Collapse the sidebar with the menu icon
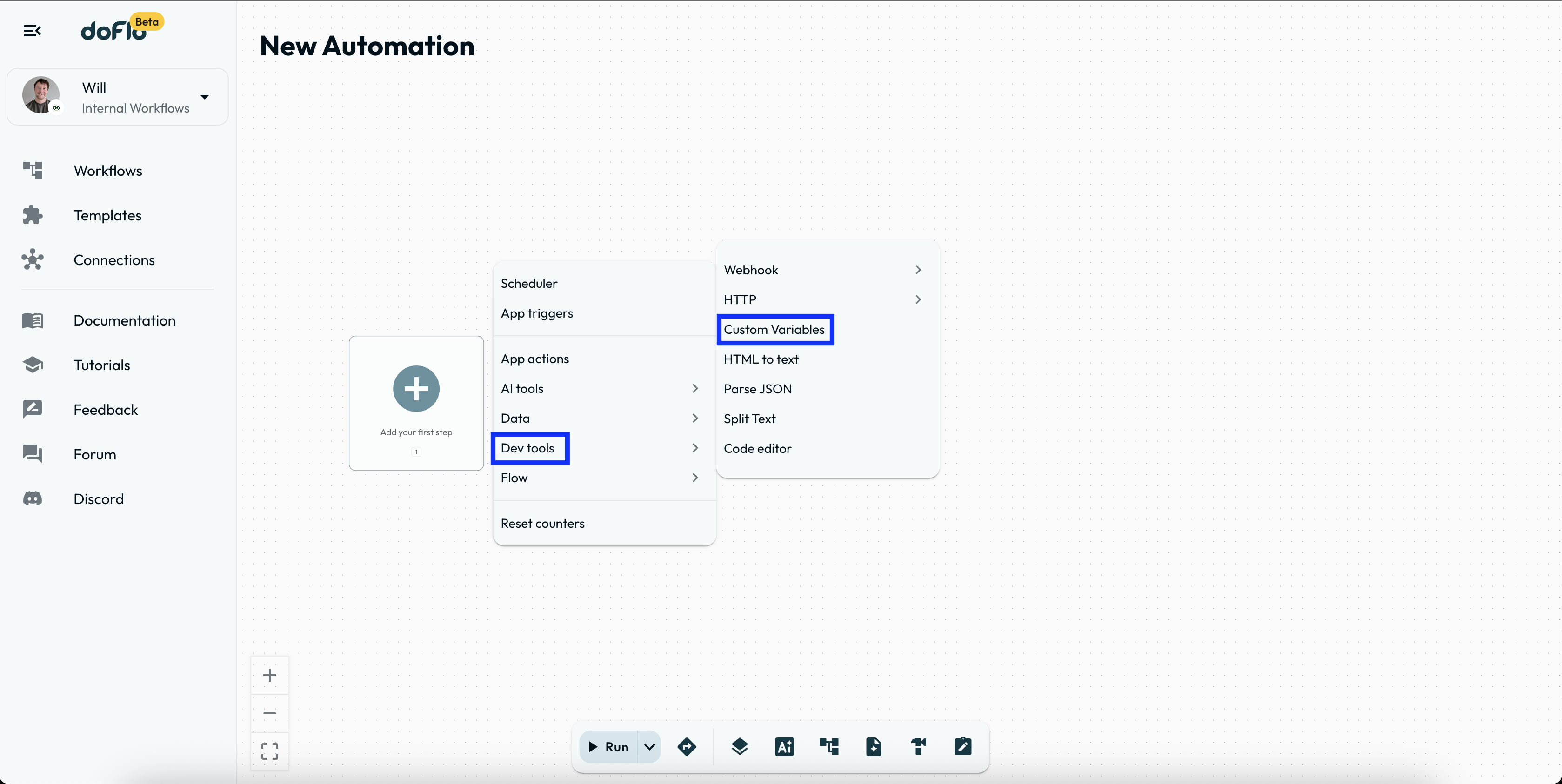This screenshot has height=784, width=1562. pyautogui.click(x=32, y=30)
